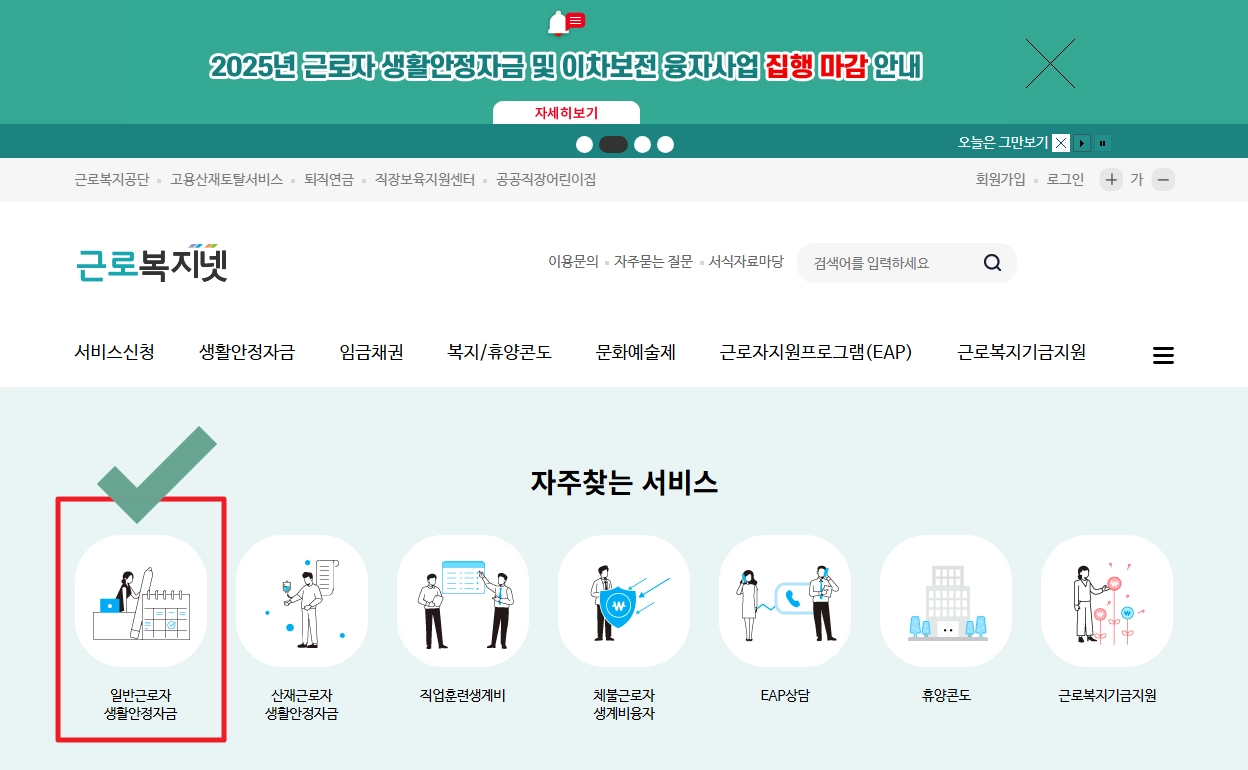Click the 자세히보기 banner button
Screen dimensions: 1248x770
click(x=565, y=112)
